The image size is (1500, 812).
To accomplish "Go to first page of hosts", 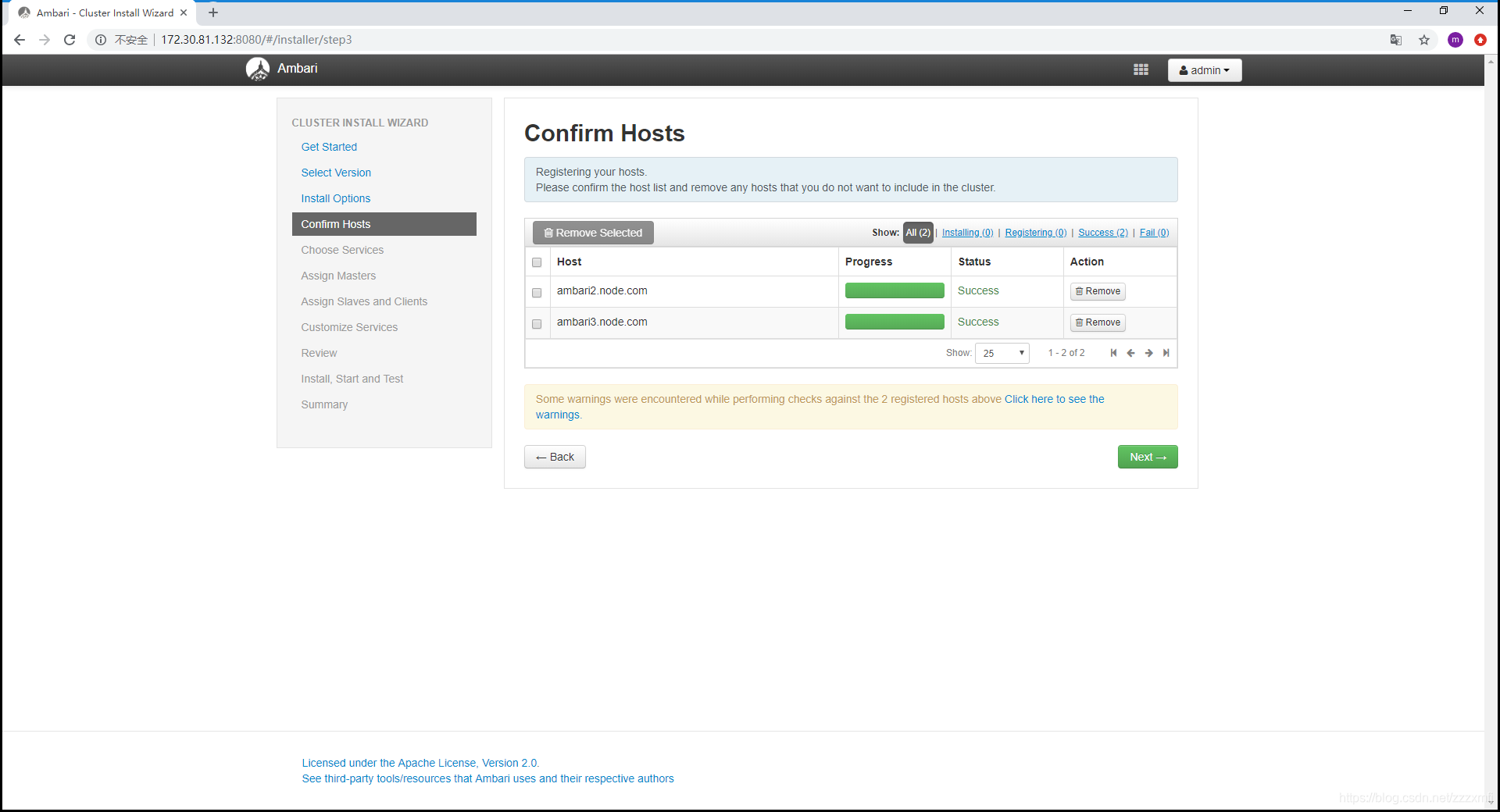I will click(1113, 353).
